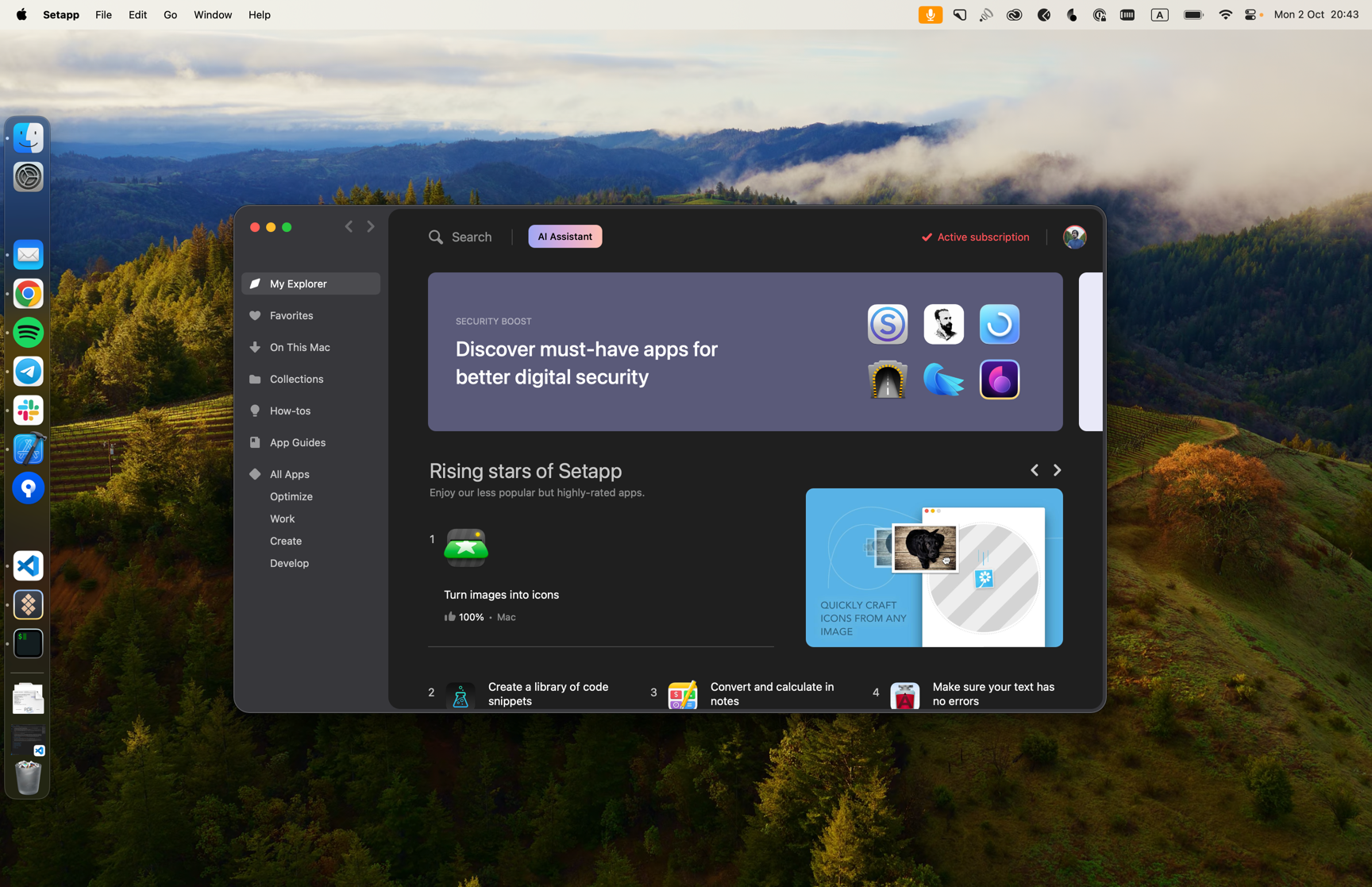Open Visual Studio Code from the Dock

click(x=28, y=566)
